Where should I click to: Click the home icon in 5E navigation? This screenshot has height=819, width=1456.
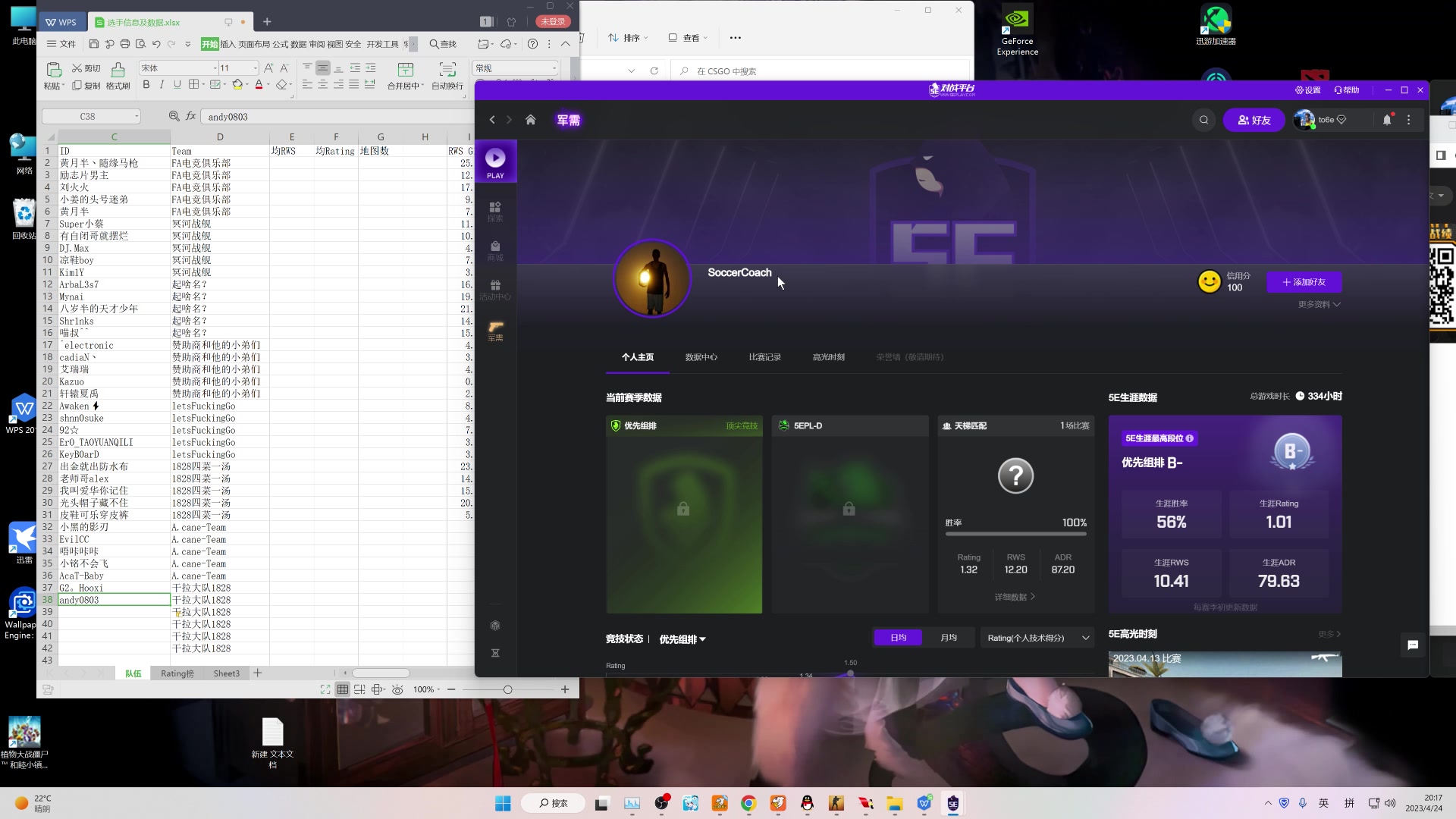click(531, 120)
